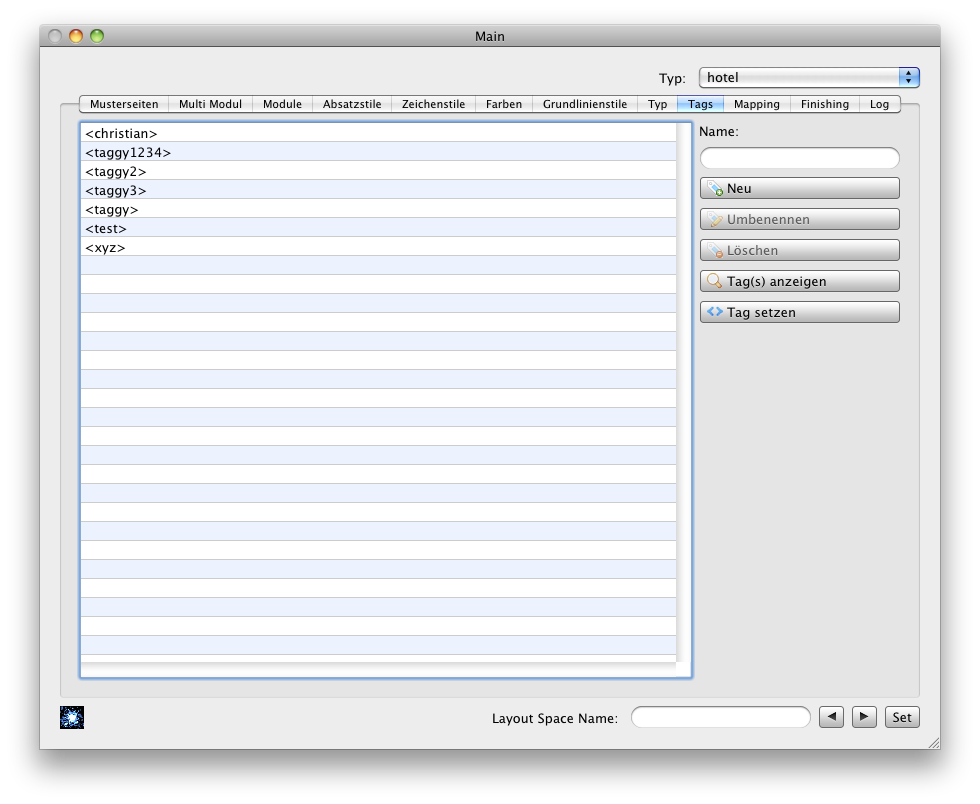The width and height of the screenshot is (980, 804).
Task: Open the Log tab
Action: coord(879,104)
